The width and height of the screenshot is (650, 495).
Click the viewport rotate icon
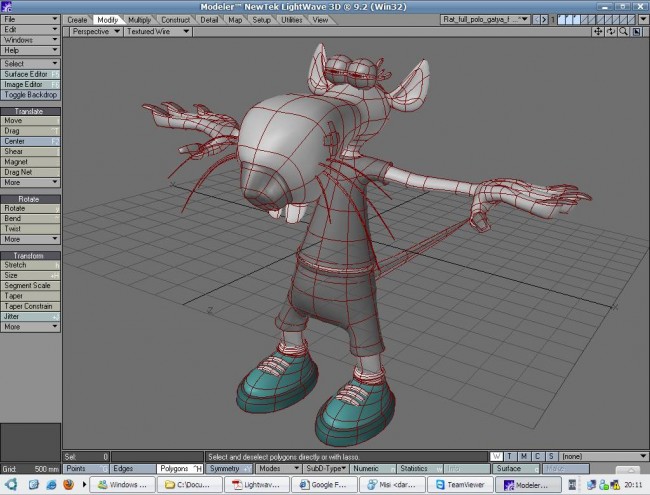point(611,31)
